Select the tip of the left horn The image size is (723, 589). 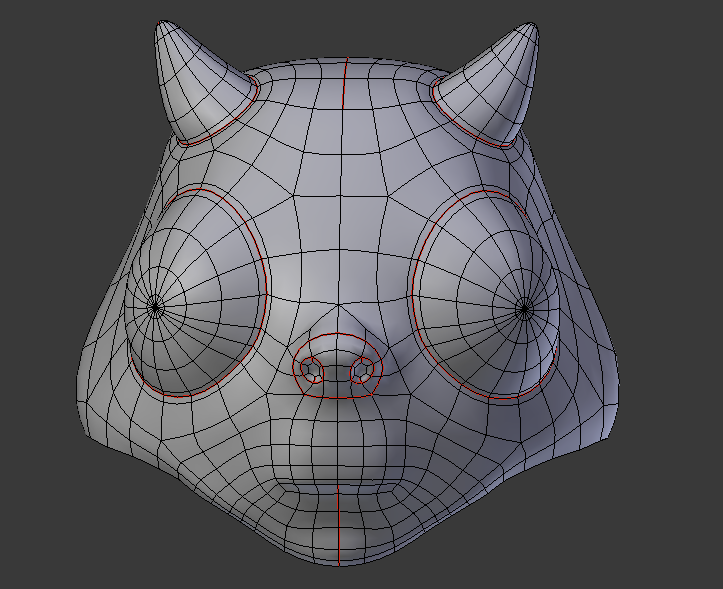point(162,24)
